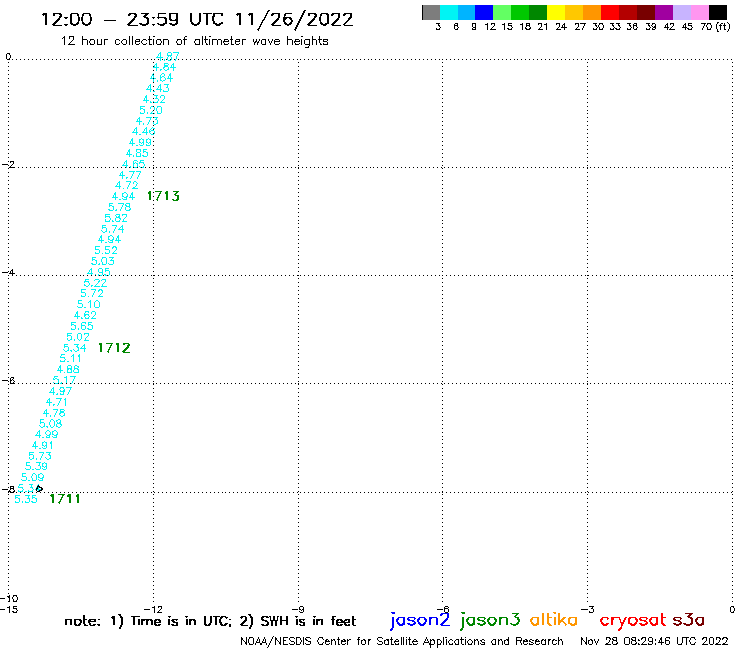This screenshot has width=740, height=650.
Task: Click the NOAA/NESDIS Center credit line
Action: pyautogui.click(x=402, y=641)
